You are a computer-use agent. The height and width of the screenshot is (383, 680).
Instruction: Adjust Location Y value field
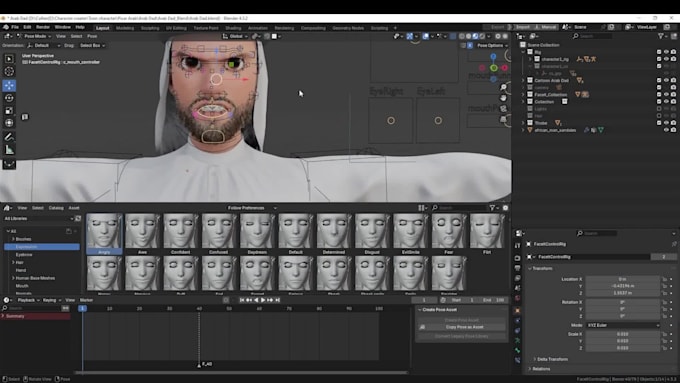tap(623, 286)
